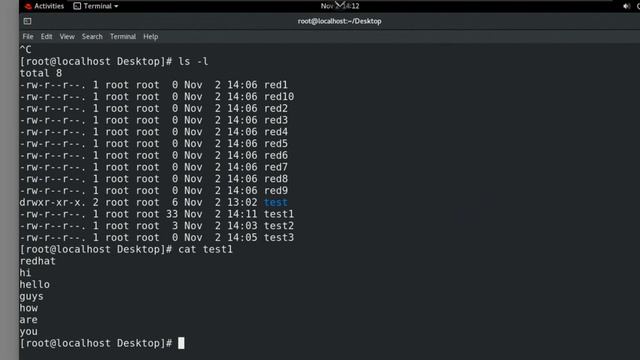Click the output line 'you'
Viewport: 640px width, 360px height.
coord(29,332)
